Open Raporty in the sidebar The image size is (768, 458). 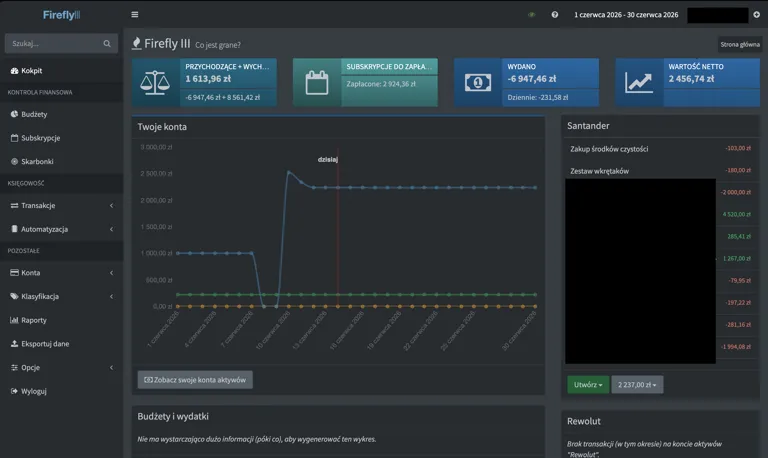pos(61,320)
